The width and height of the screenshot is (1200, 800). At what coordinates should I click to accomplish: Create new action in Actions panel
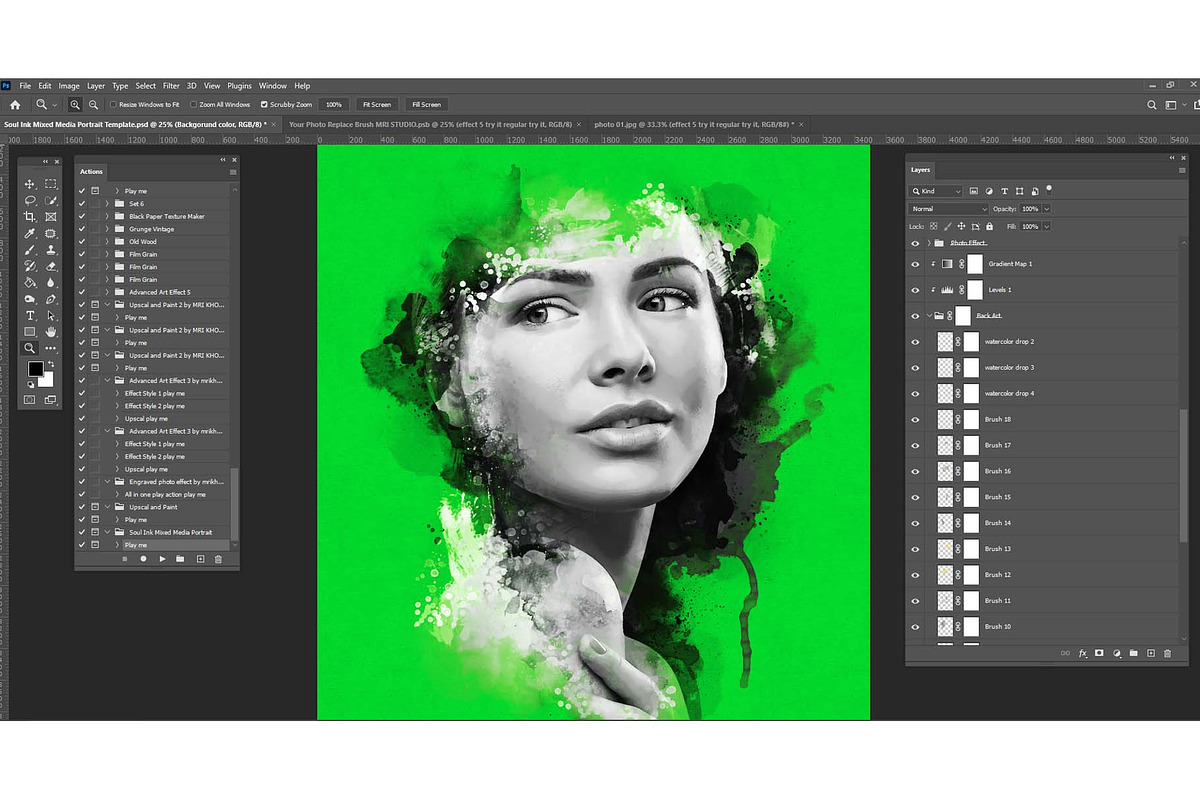(x=200, y=559)
